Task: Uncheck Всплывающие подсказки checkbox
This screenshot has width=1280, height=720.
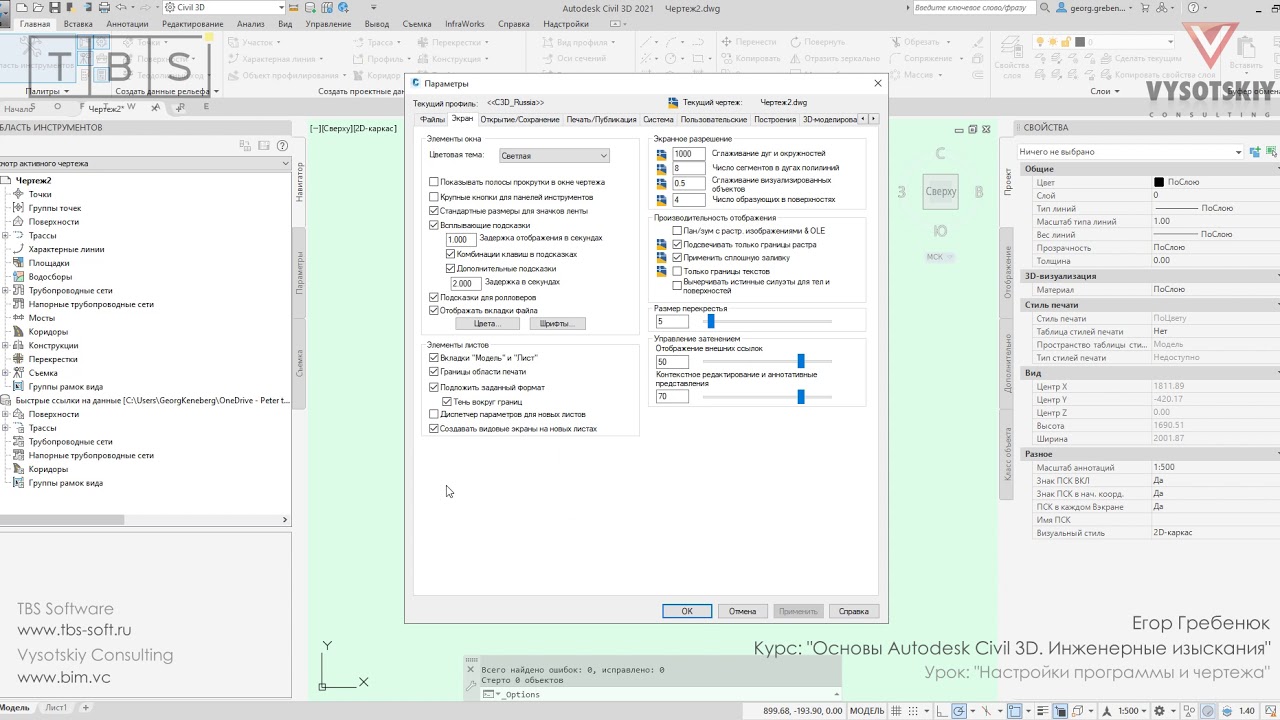Action: pos(433,225)
